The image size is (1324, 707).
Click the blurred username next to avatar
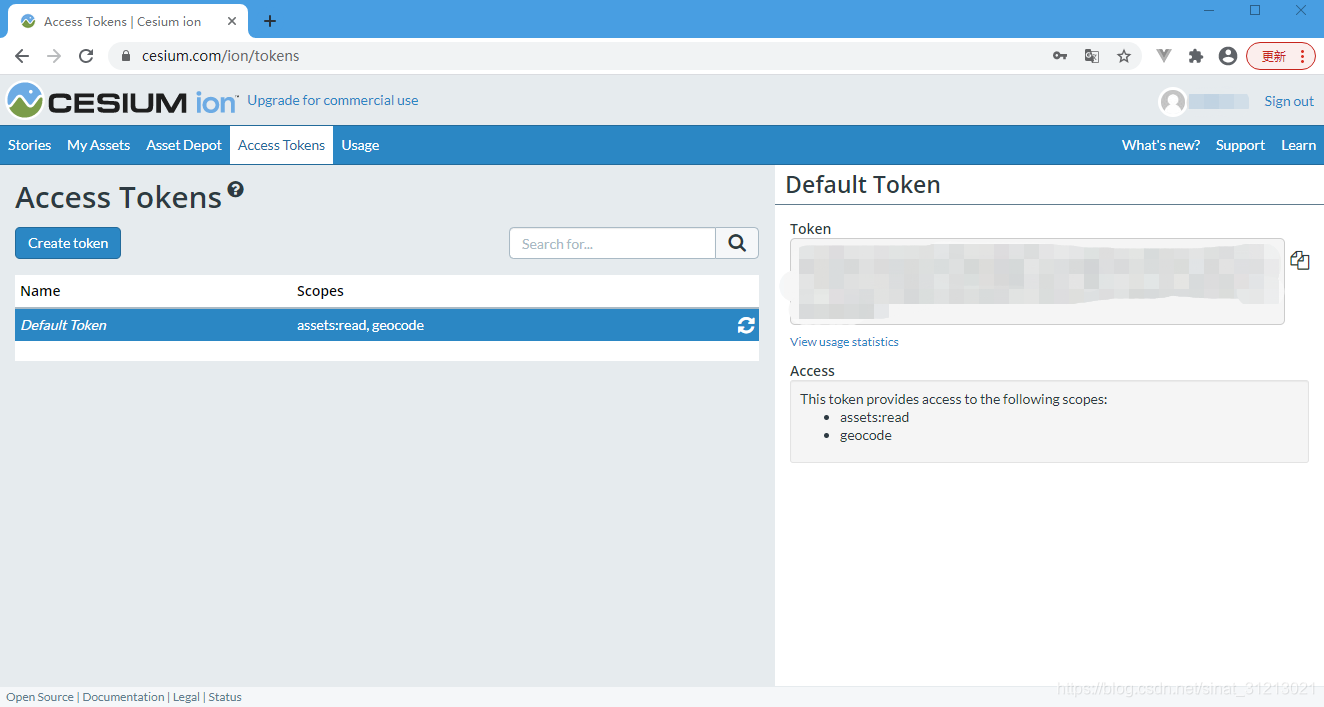(x=1219, y=101)
